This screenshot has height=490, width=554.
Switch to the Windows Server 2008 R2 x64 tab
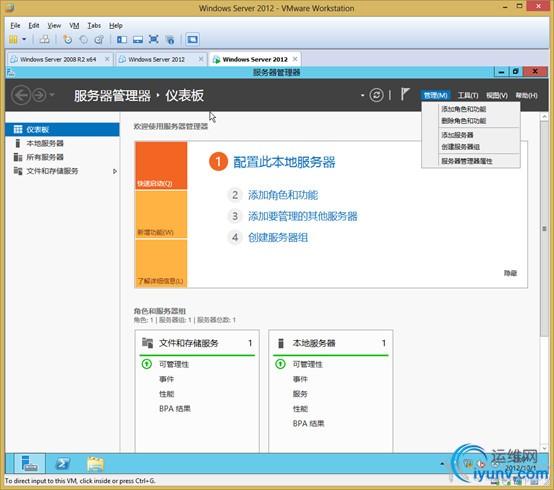tap(58, 59)
